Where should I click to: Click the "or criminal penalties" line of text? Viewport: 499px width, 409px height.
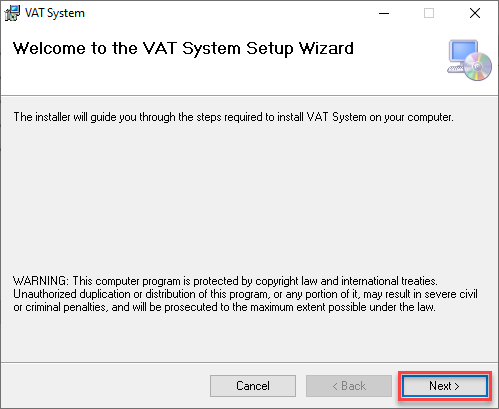pos(224,307)
